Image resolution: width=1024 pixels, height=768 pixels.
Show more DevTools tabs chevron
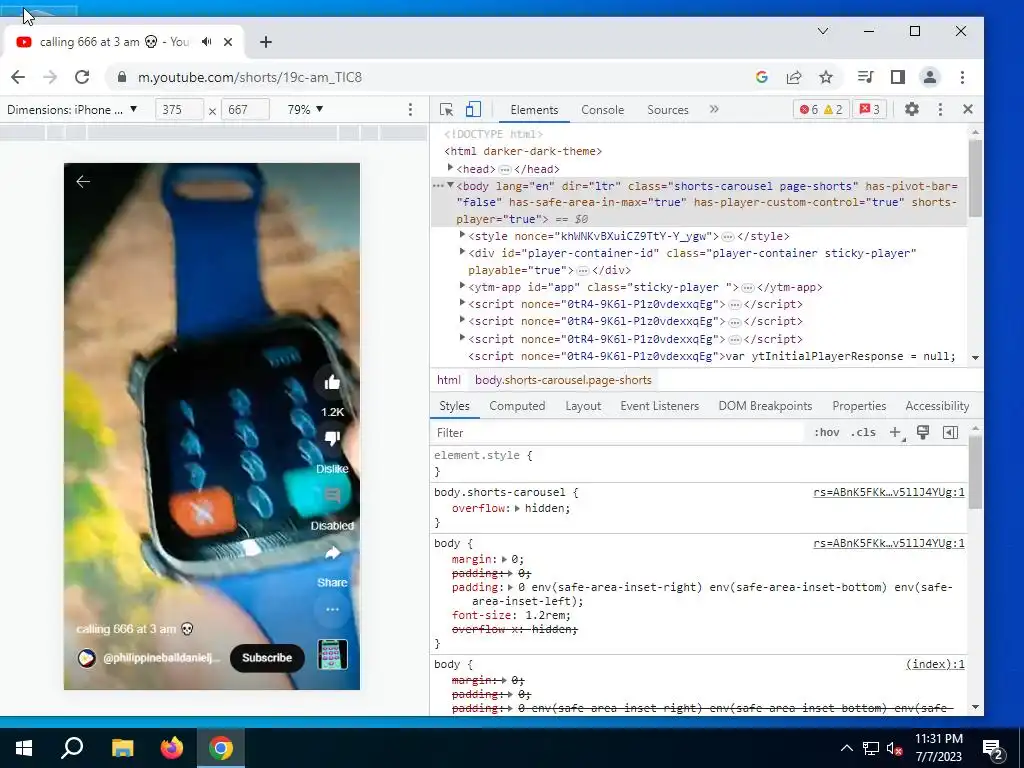pos(714,110)
